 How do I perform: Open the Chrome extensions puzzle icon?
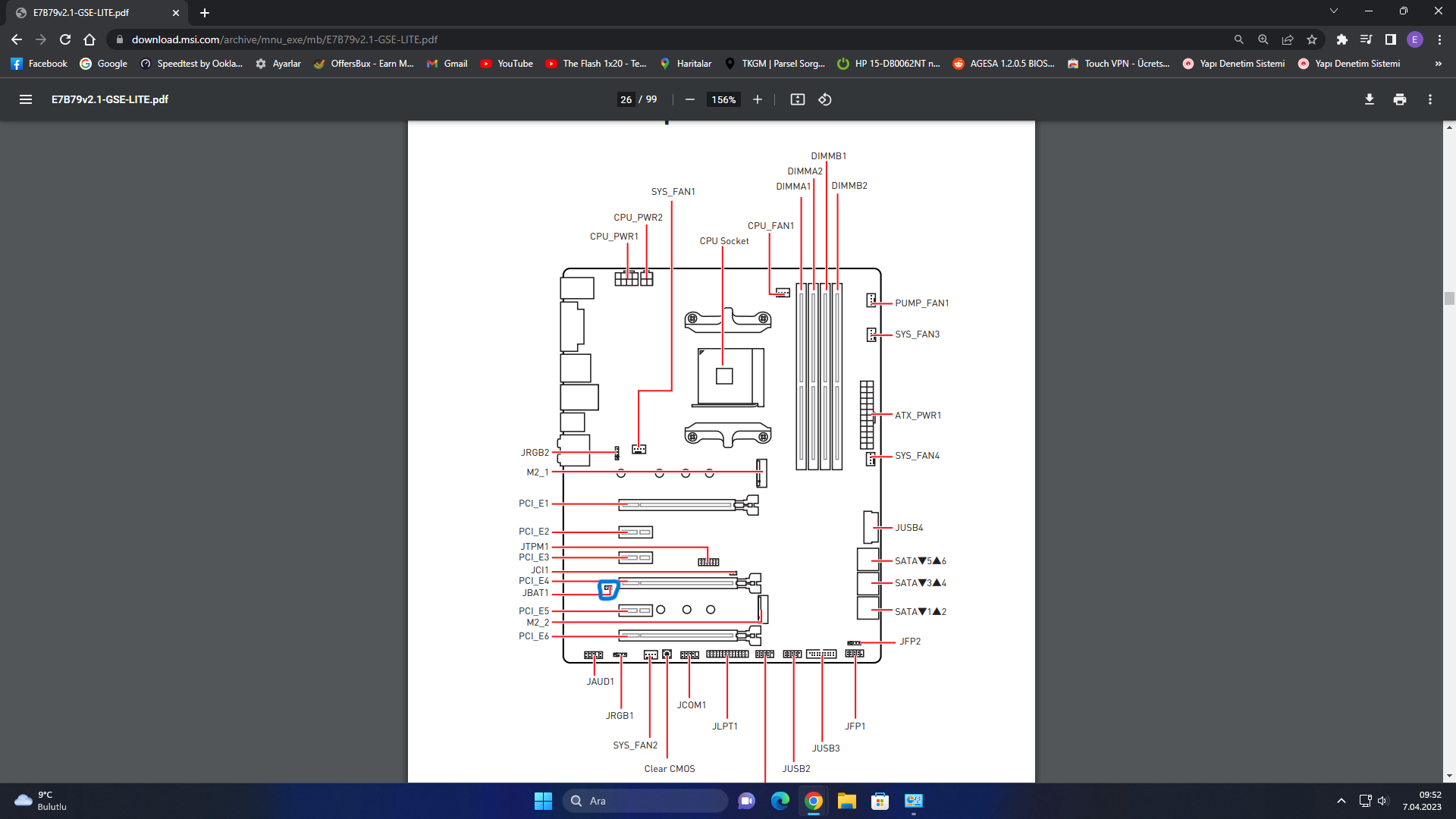pyautogui.click(x=1341, y=39)
